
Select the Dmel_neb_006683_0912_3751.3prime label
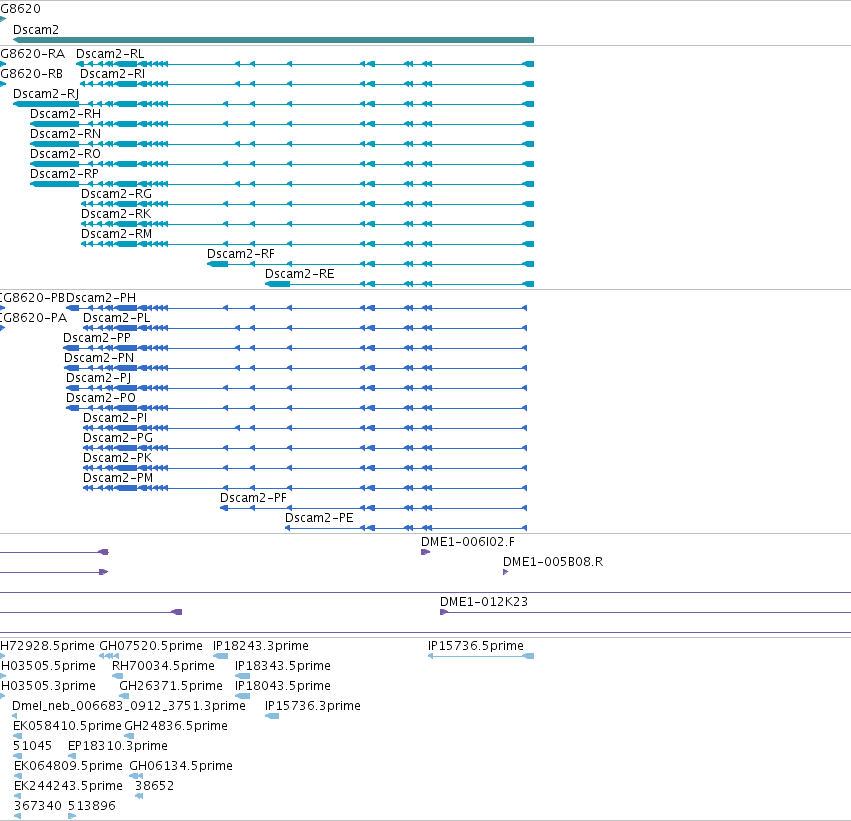coord(129,707)
